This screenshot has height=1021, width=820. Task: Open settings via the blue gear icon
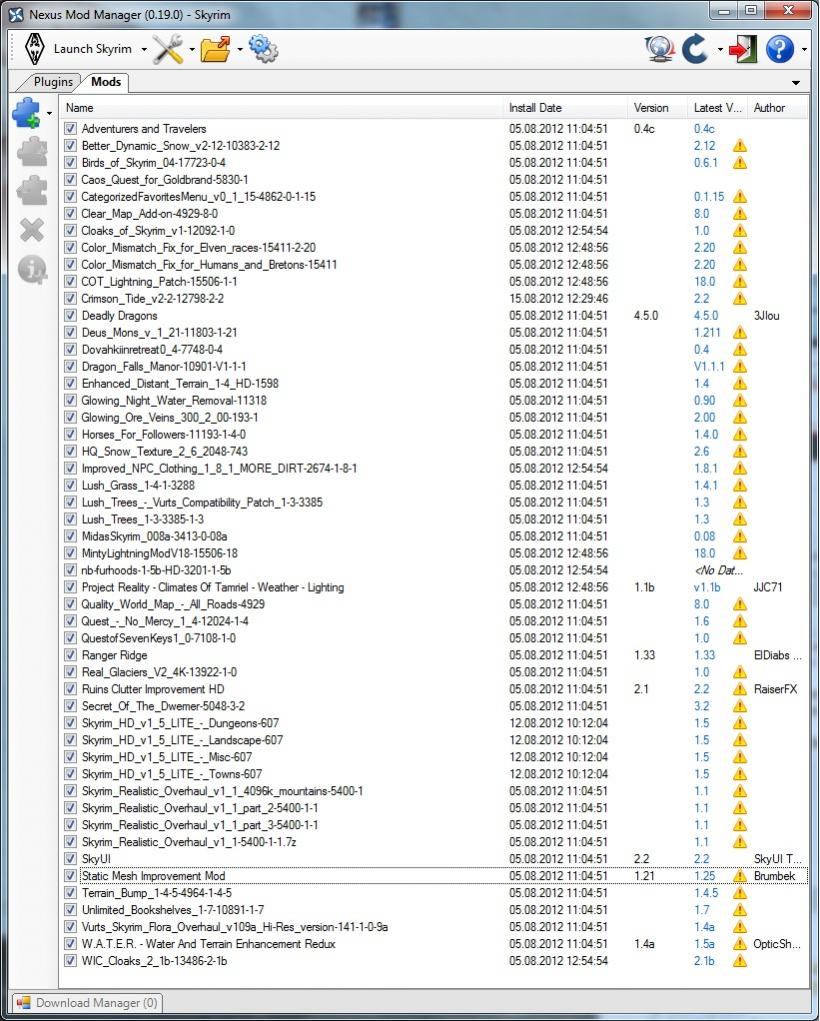tap(263, 49)
